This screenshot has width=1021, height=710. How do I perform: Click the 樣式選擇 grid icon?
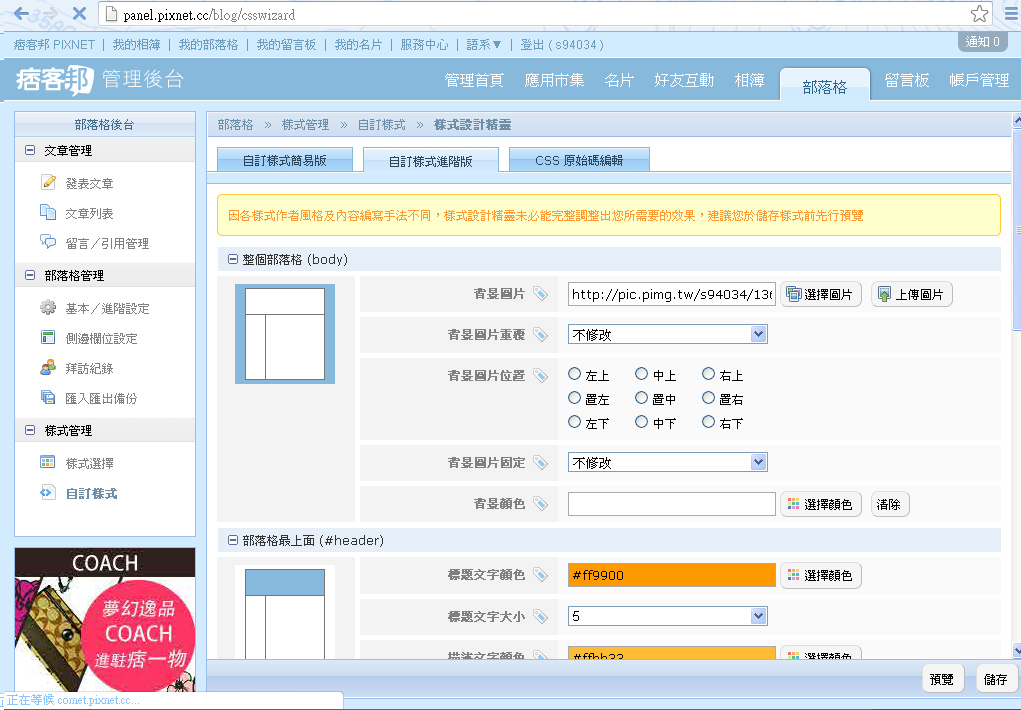tap(48, 462)
